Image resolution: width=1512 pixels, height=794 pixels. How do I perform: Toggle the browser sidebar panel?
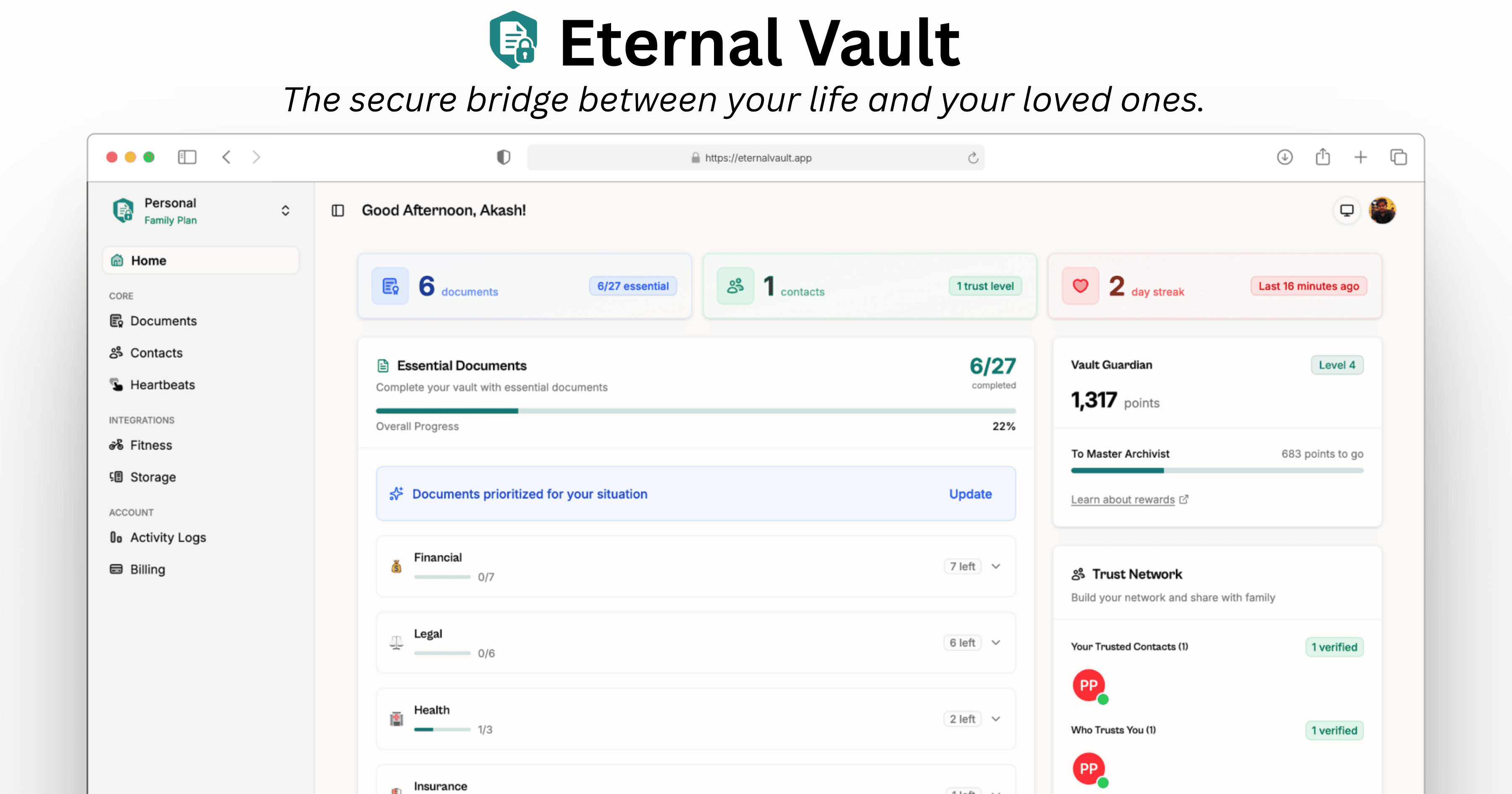coord(186,157)
